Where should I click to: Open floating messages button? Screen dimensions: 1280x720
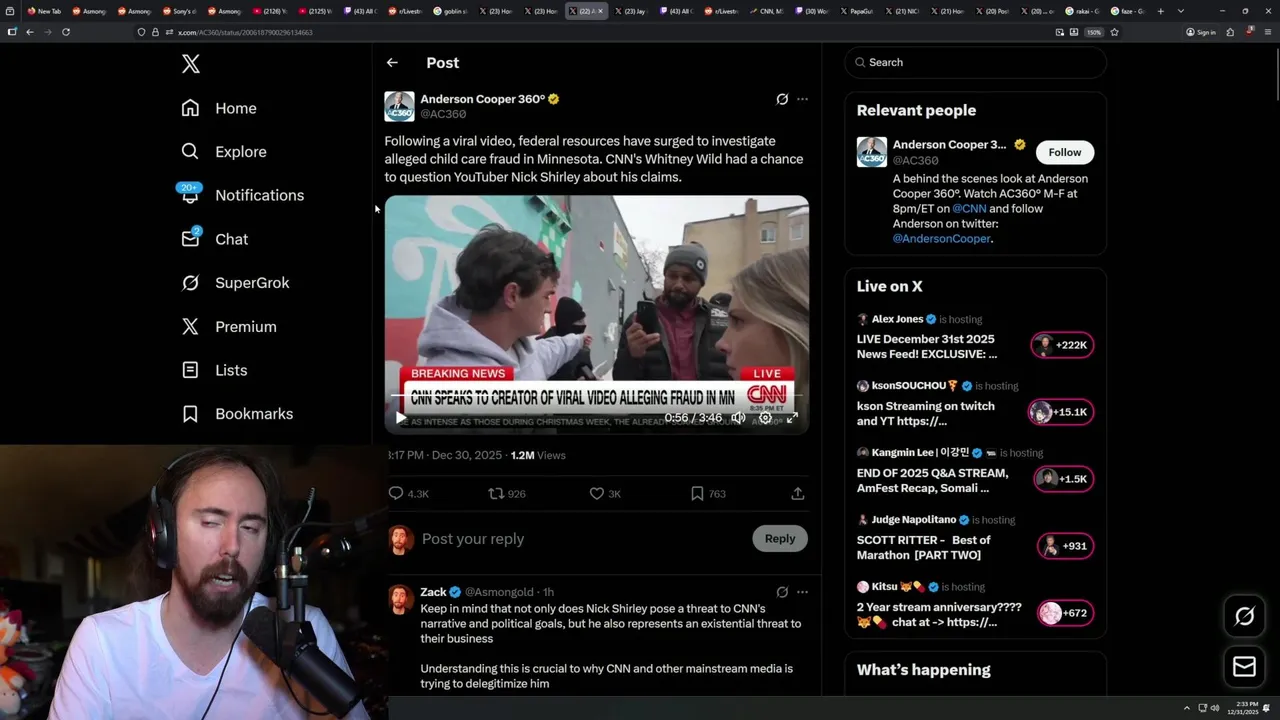[1244, 667]
